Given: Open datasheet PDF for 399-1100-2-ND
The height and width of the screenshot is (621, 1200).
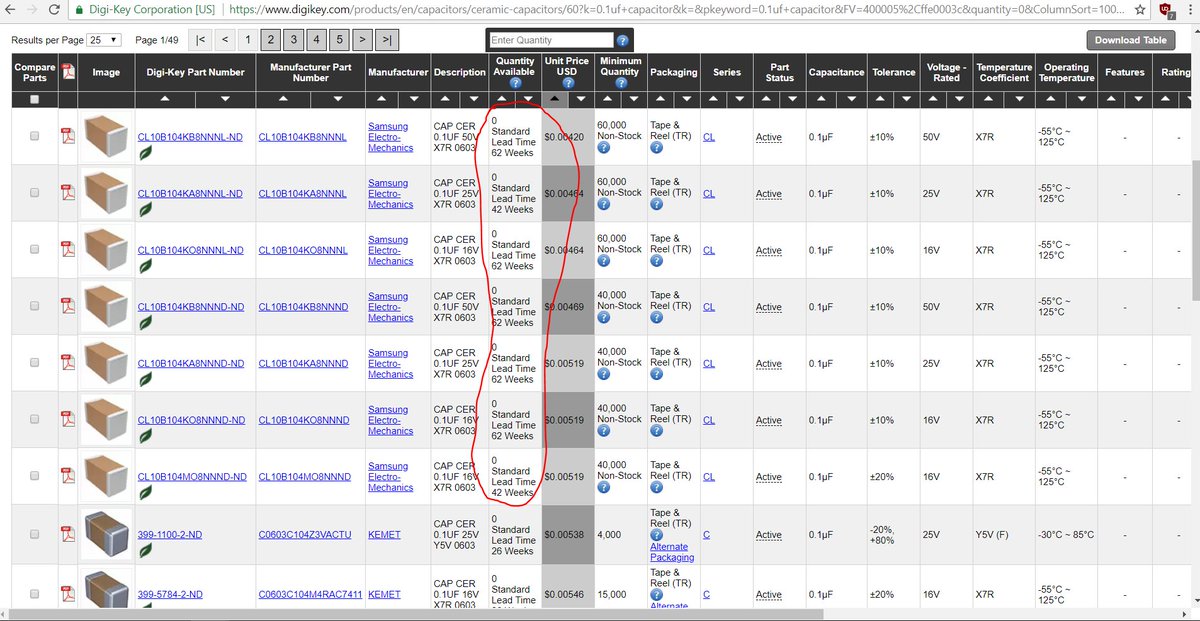Looking at the screenshot, I should pyautogui.click(x=68, y=534).
